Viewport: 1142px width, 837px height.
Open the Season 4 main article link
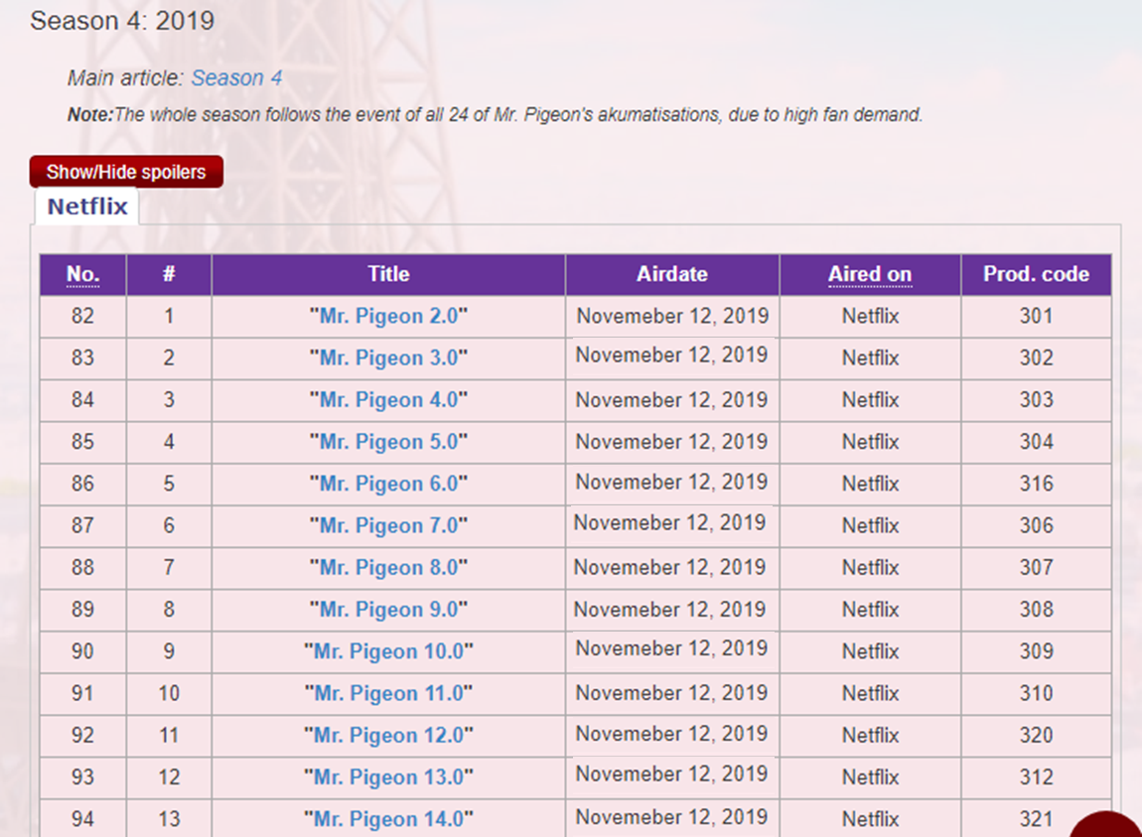point(237,78)
